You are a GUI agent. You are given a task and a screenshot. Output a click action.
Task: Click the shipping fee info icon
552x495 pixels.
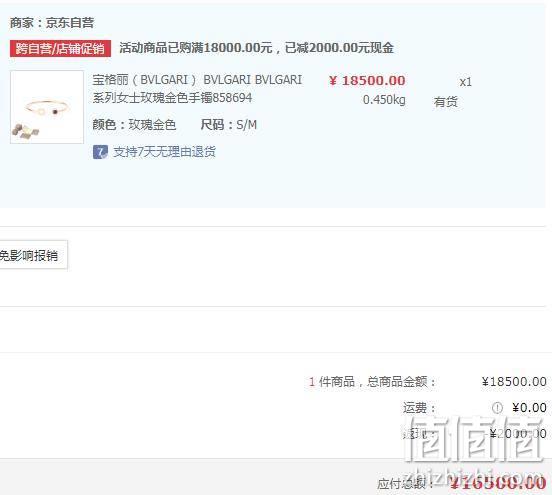pos(497,408)
